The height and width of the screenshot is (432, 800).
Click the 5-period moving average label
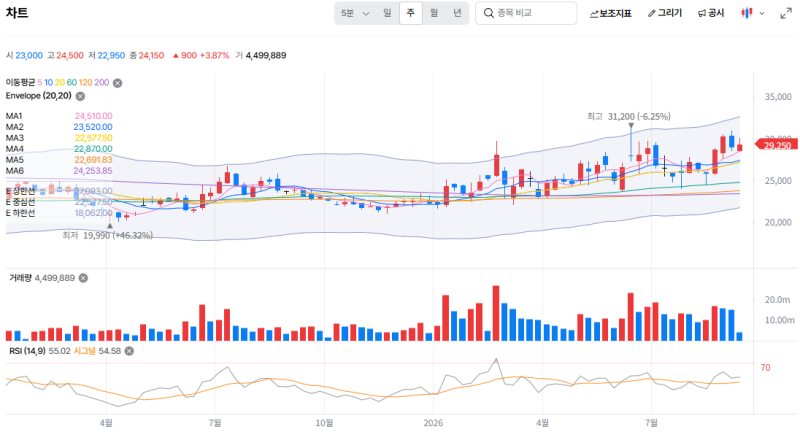39,83
